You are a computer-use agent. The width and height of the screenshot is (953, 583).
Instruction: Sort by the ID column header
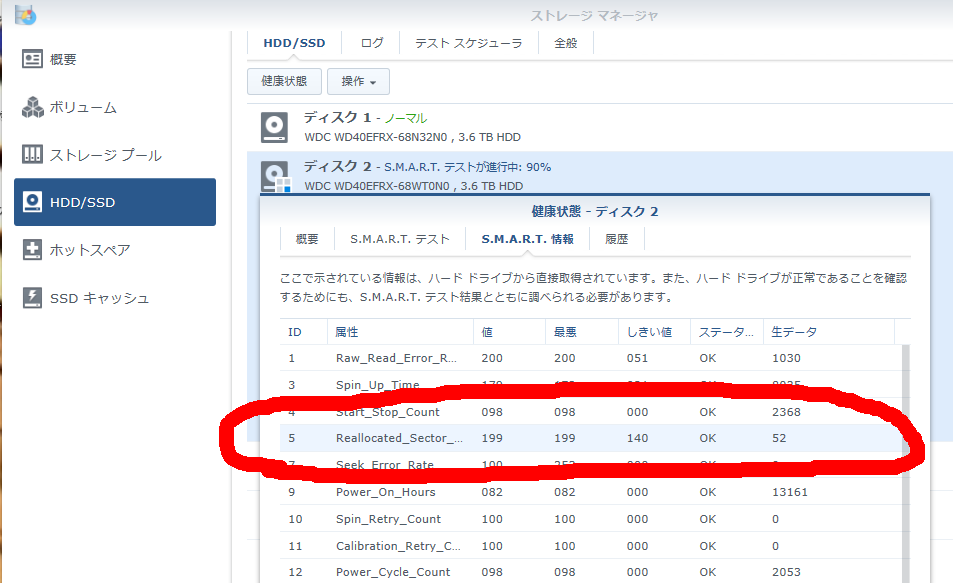click(303, 332)
